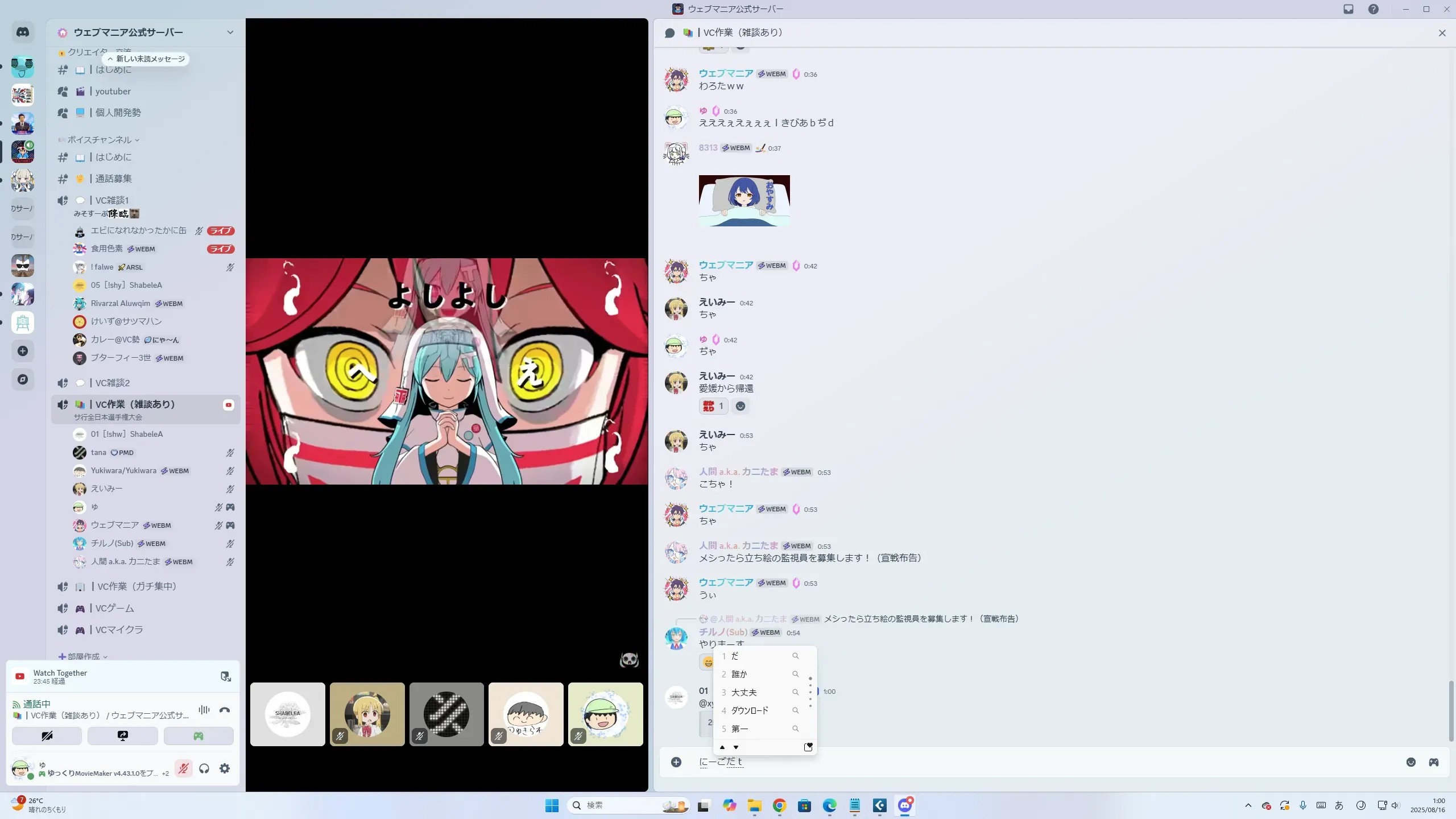Disconnect from the voice call
The height and width of the screenshot is (819, 1456).
click(x=225, y=710)
